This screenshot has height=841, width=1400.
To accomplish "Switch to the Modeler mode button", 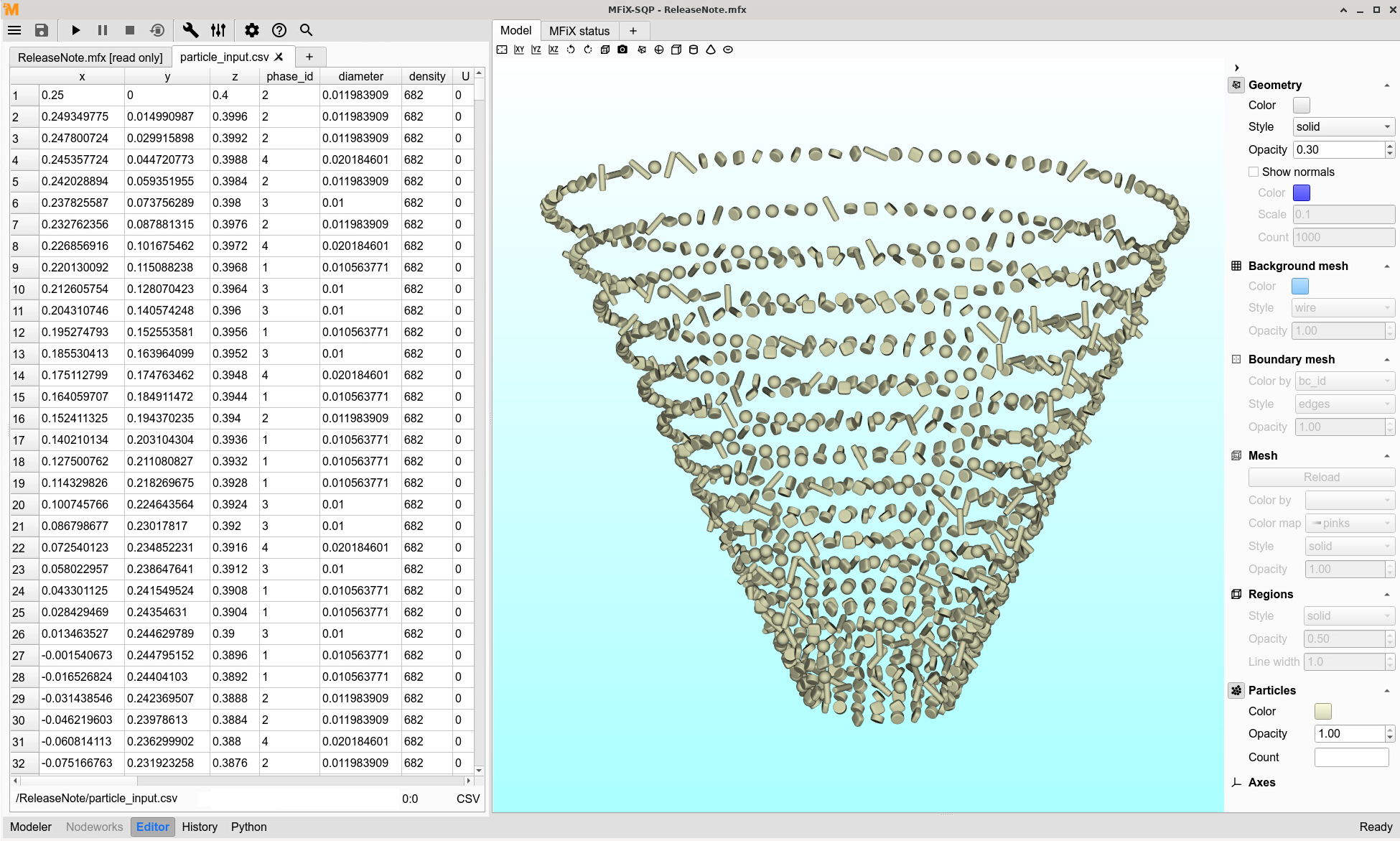I will pyautogui.click(x=31, y=827).
